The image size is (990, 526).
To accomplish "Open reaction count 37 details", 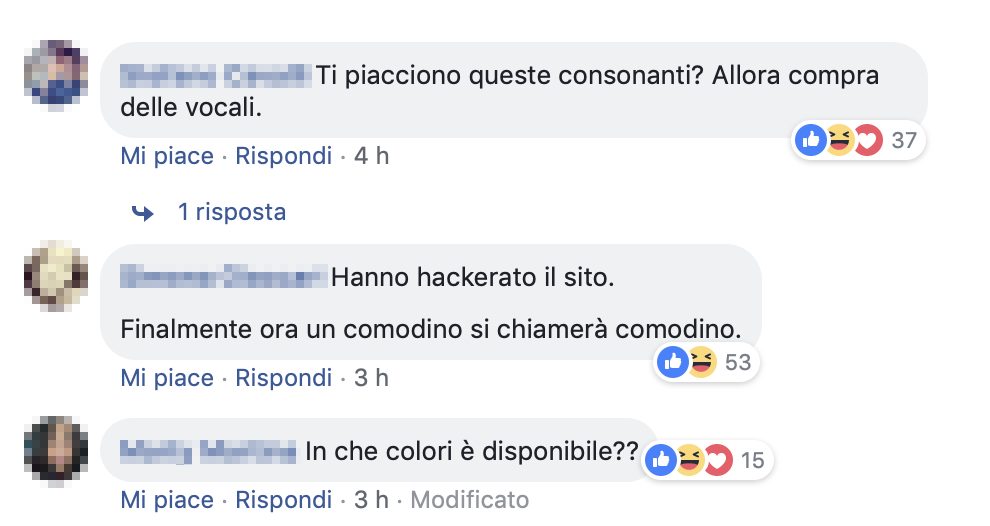I will 904,140.
